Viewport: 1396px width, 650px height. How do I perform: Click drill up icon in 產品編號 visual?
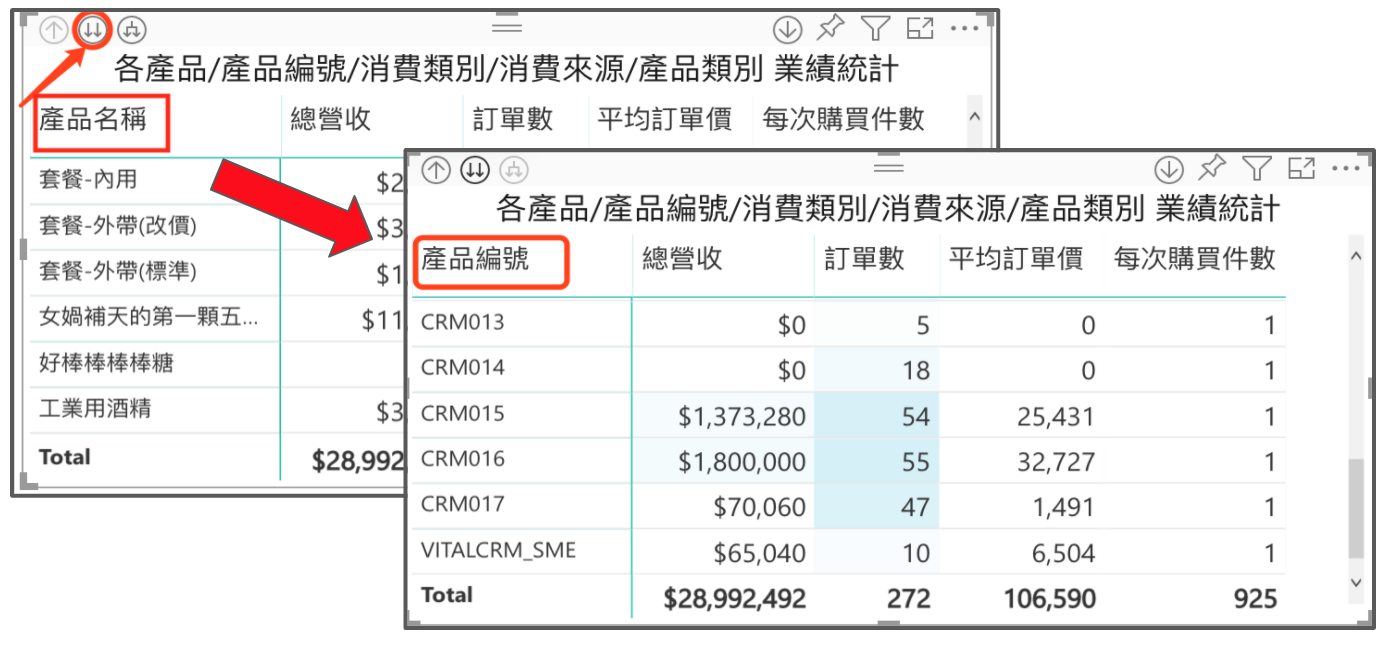[x=436, y=170]
